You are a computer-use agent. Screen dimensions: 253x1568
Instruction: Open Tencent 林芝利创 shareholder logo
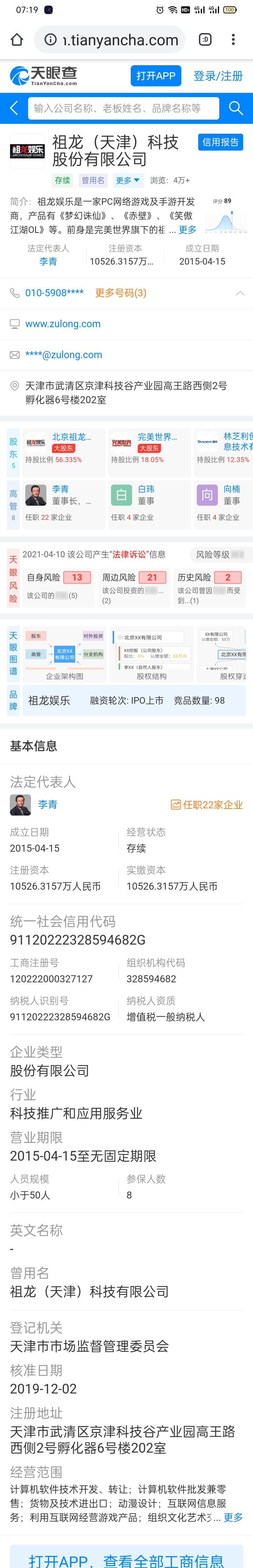[x=207, y=442]
